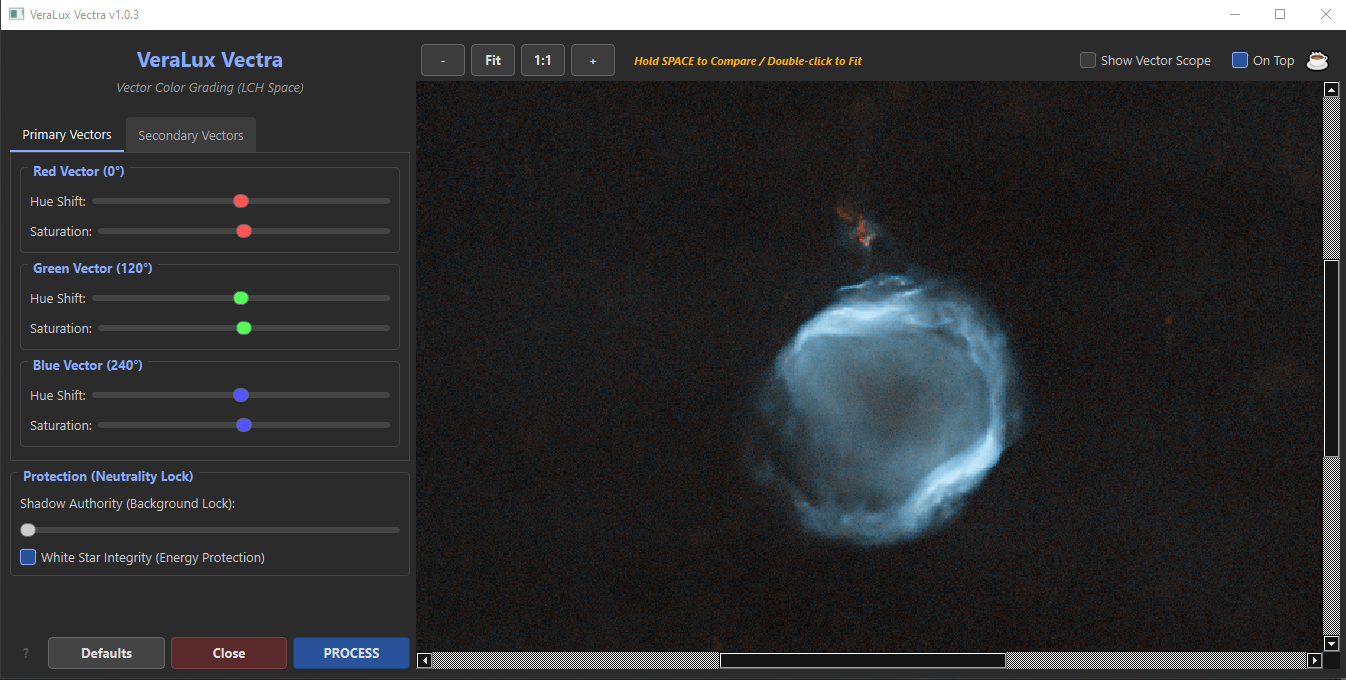The image size is (1346, 680).
Task: Switch to Secondary Vectors tab
Action: (x=190, y=135)
